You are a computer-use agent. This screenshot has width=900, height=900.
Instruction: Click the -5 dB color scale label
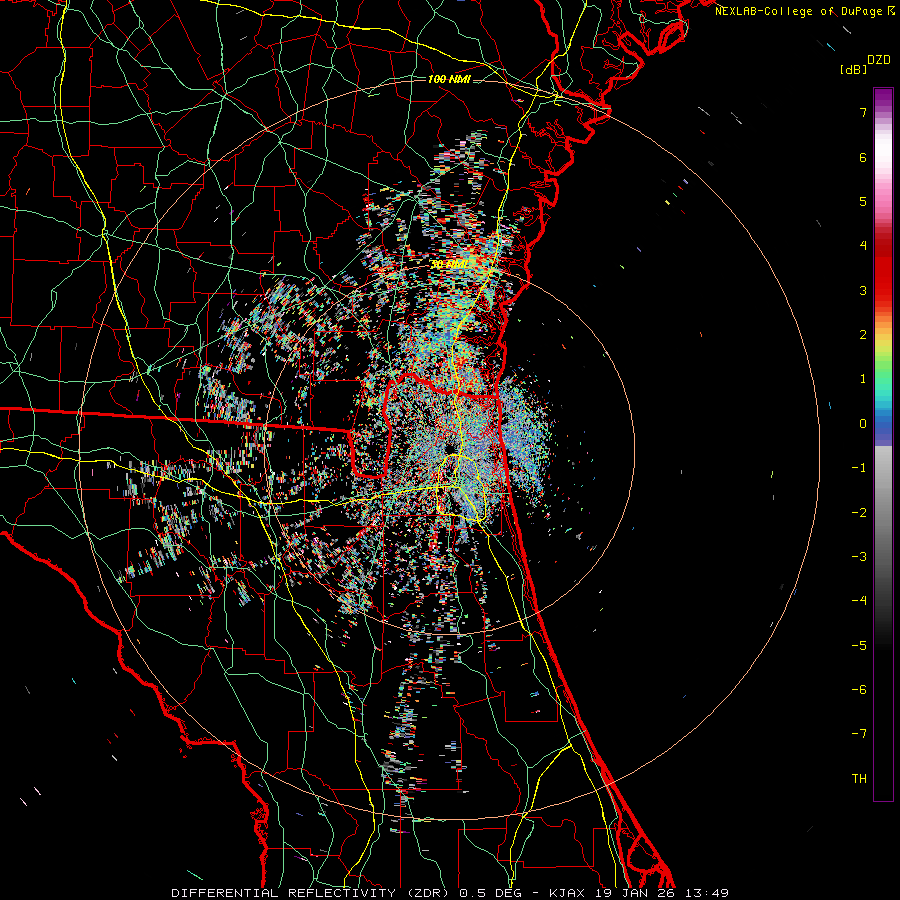click(859, 645)
